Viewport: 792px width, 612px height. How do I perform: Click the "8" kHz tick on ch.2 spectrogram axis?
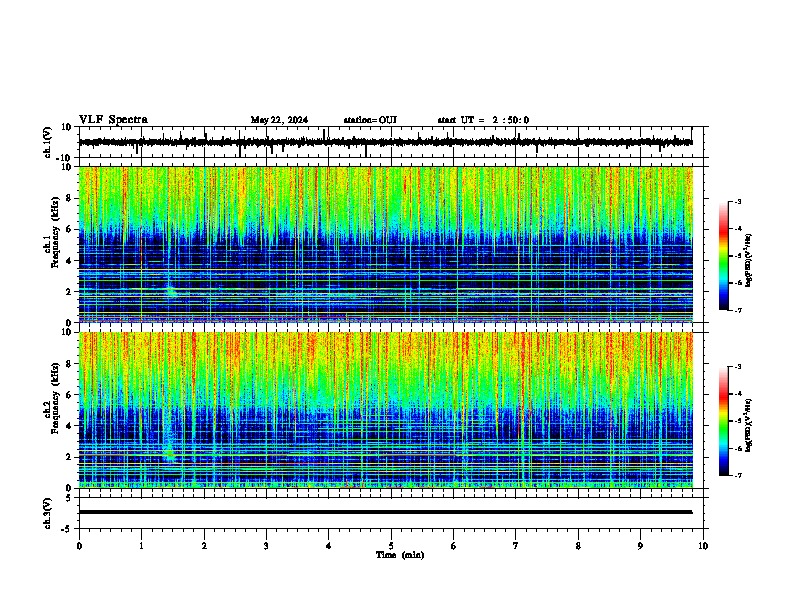coord(70,364)
